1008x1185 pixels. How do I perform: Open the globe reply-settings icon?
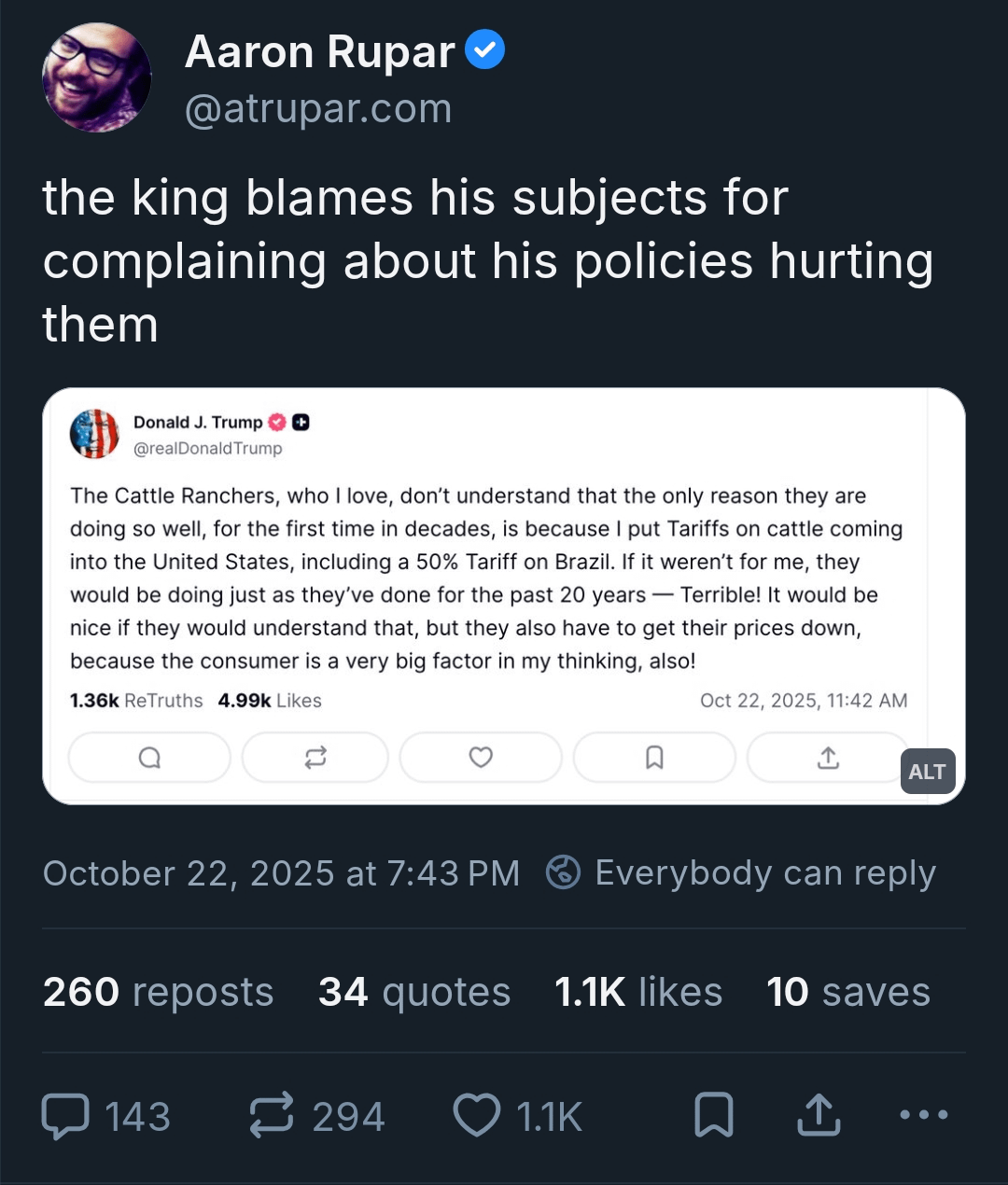(563, 872)
